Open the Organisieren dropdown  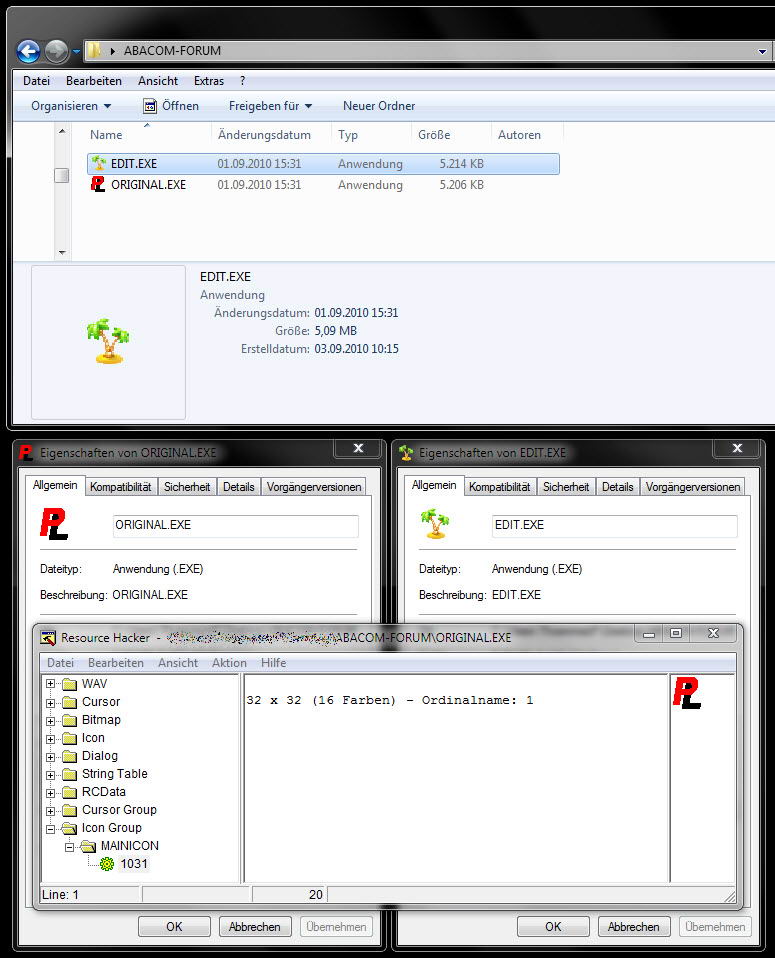tap(71, 106)
